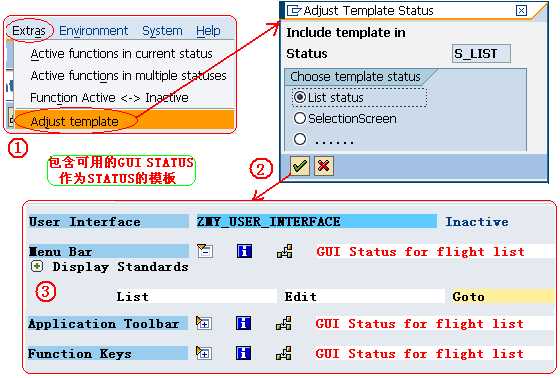Viewport: 560px width, 378px height.
Task: Open hierarchy icon in Menu Bar row
Action: [284, 251]
